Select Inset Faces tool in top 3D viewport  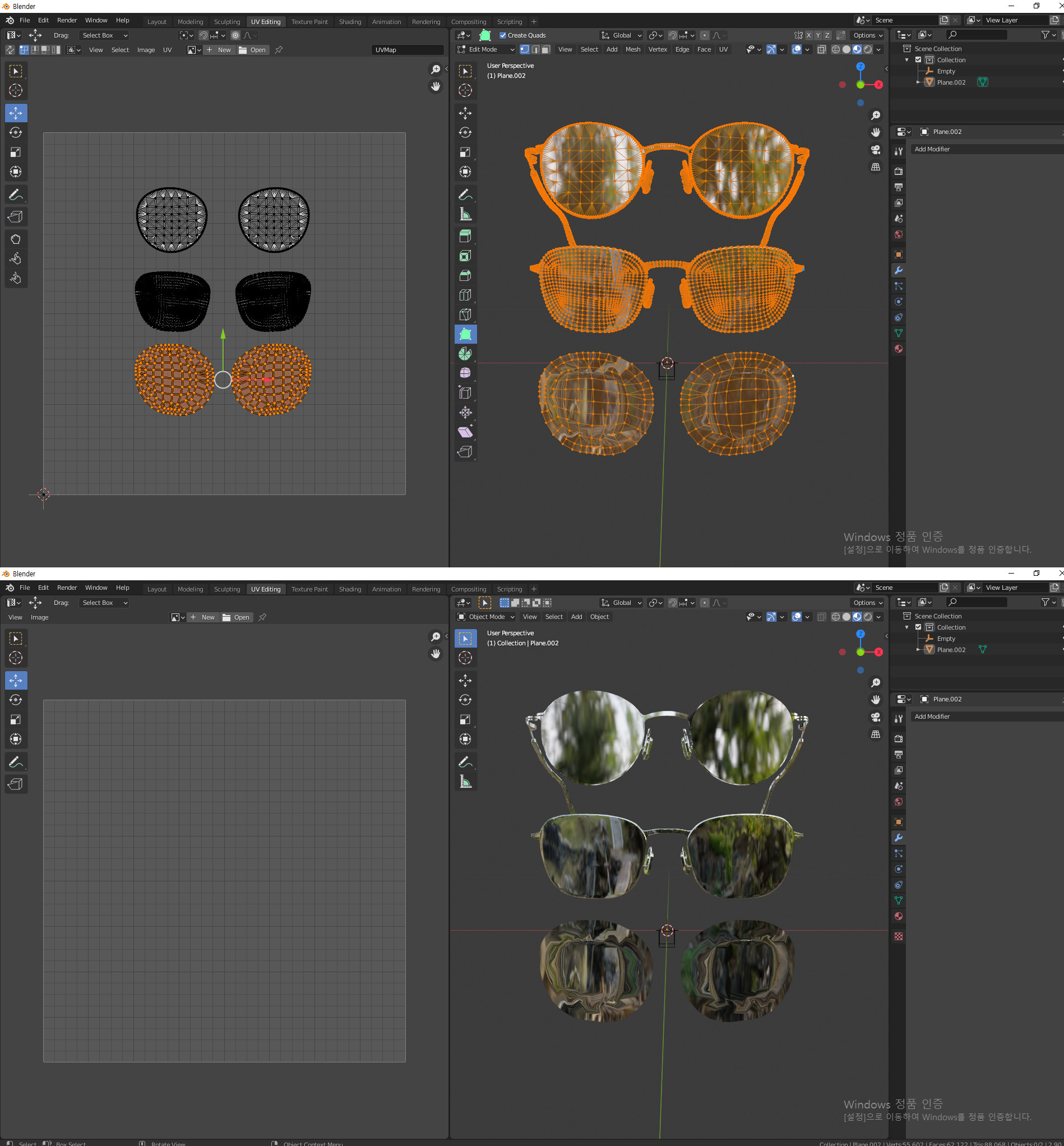tap(465, 256)
